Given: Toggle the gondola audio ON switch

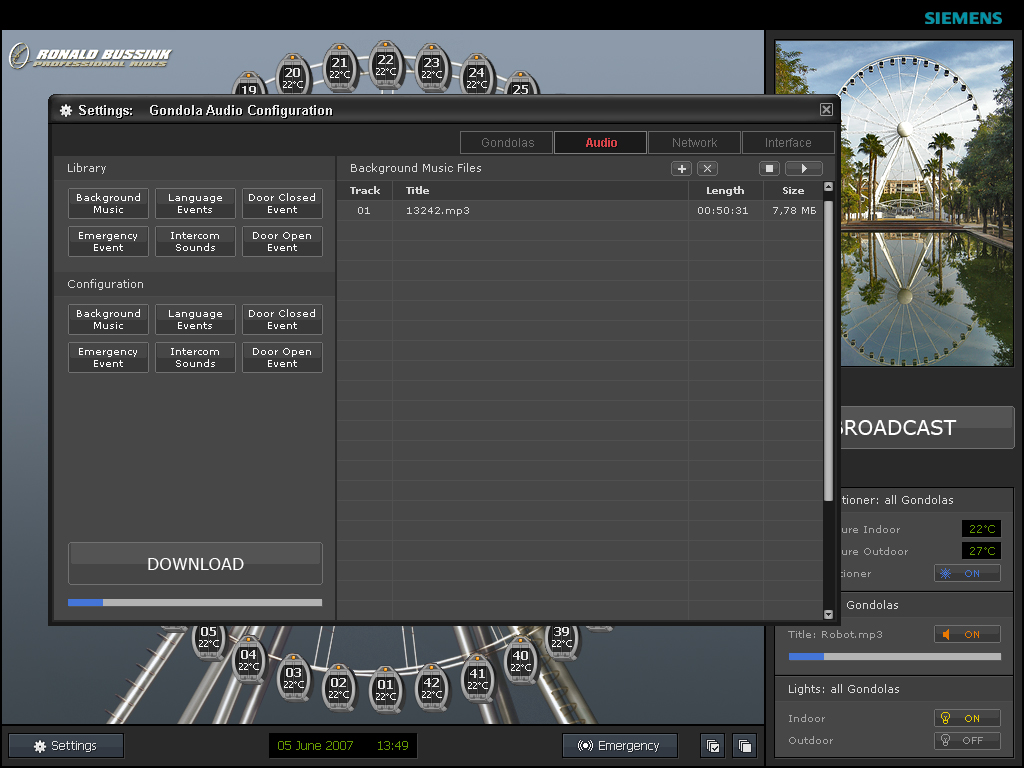Looking at the screenshot, I should coord(967,635).
